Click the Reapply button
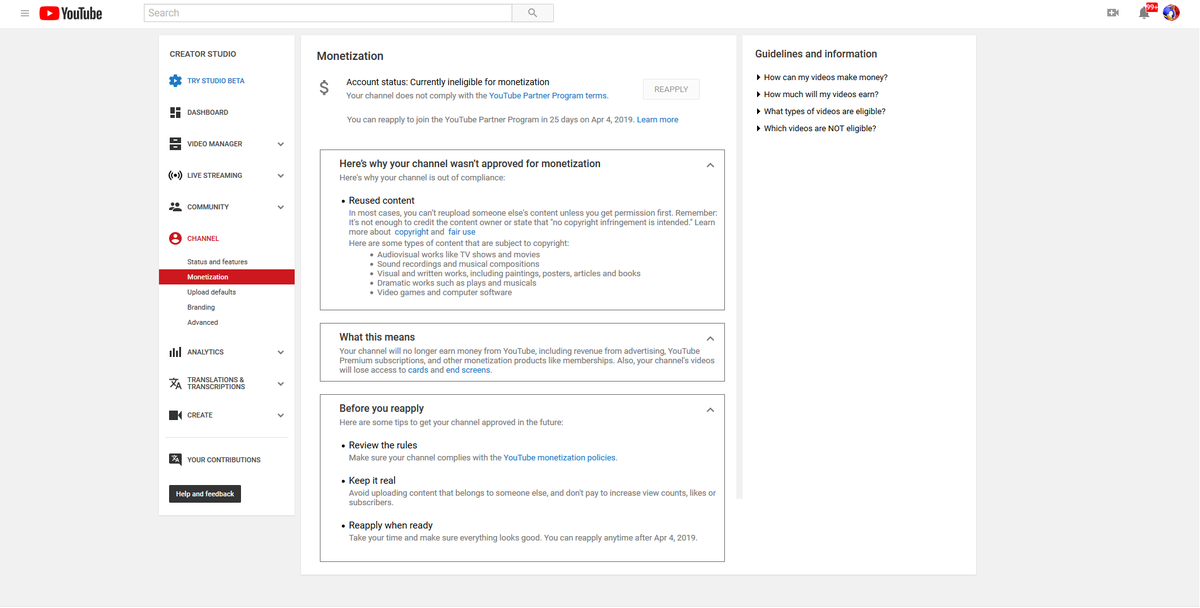Screen dimensions: 1200x608 [671, 89]
